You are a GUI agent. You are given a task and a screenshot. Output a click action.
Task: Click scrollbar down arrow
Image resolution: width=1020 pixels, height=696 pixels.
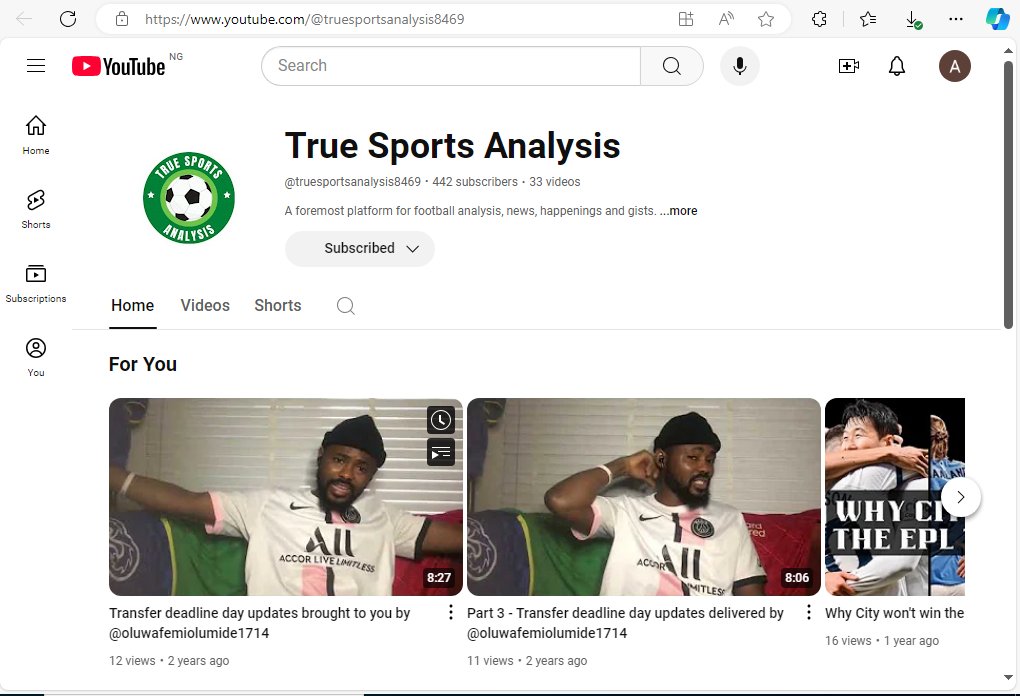point(1008,677)
